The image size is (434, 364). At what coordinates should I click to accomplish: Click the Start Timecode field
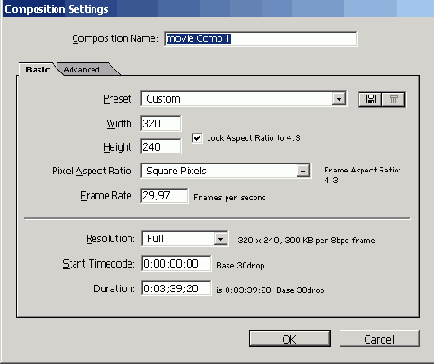(176, 264)
